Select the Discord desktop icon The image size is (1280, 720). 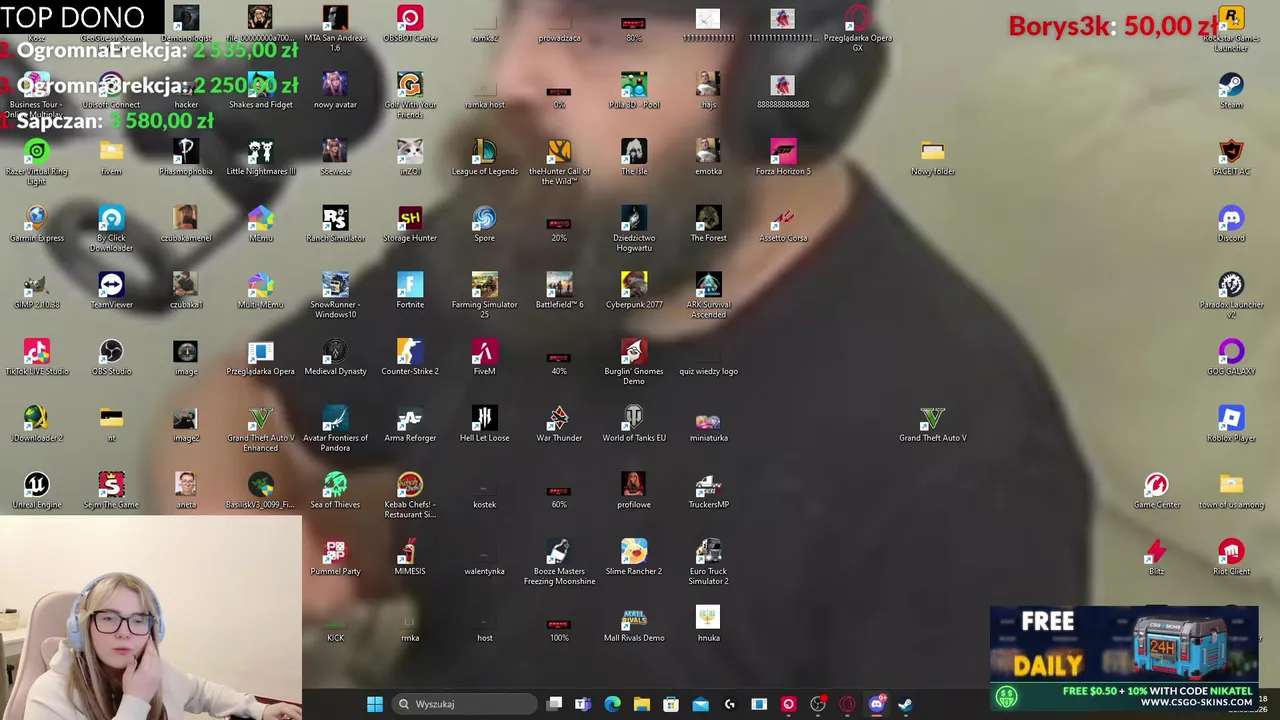[1231, 224]
